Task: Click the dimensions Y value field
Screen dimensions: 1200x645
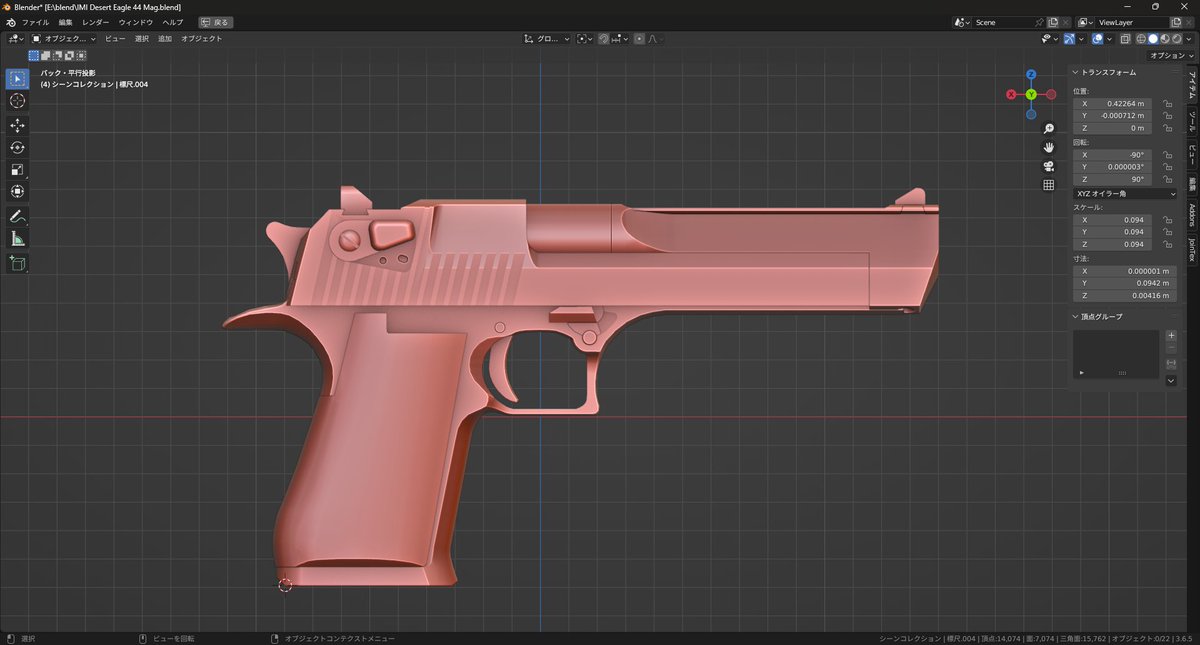Action: (x=1126, y=283)
